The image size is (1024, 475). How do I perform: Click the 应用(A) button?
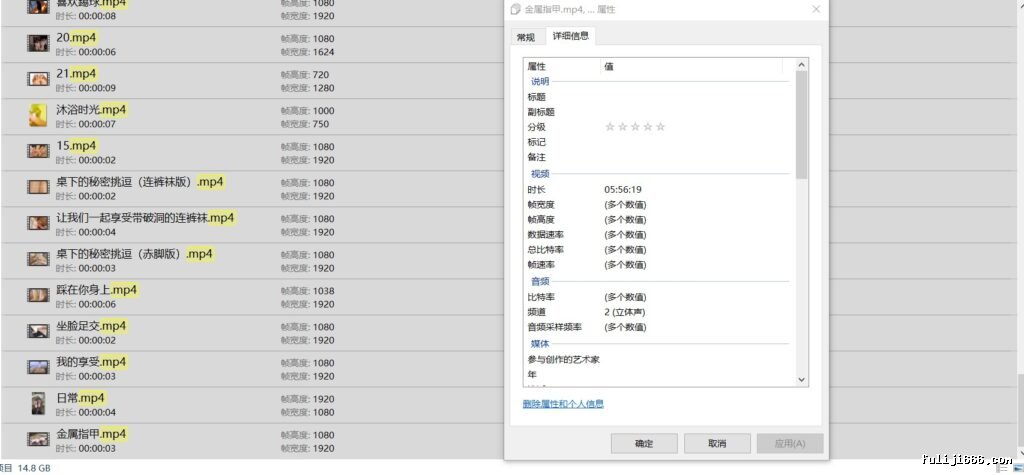(x=790, y=444)
